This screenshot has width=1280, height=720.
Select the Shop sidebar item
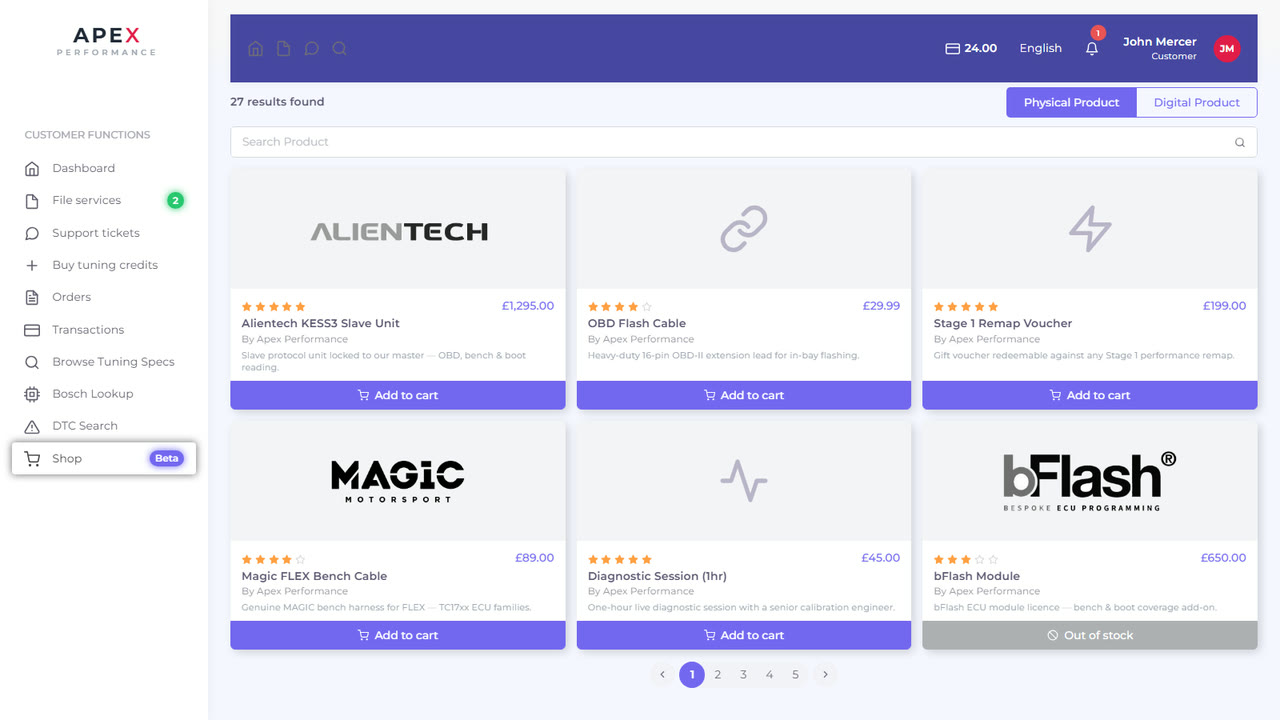(104, 458)
